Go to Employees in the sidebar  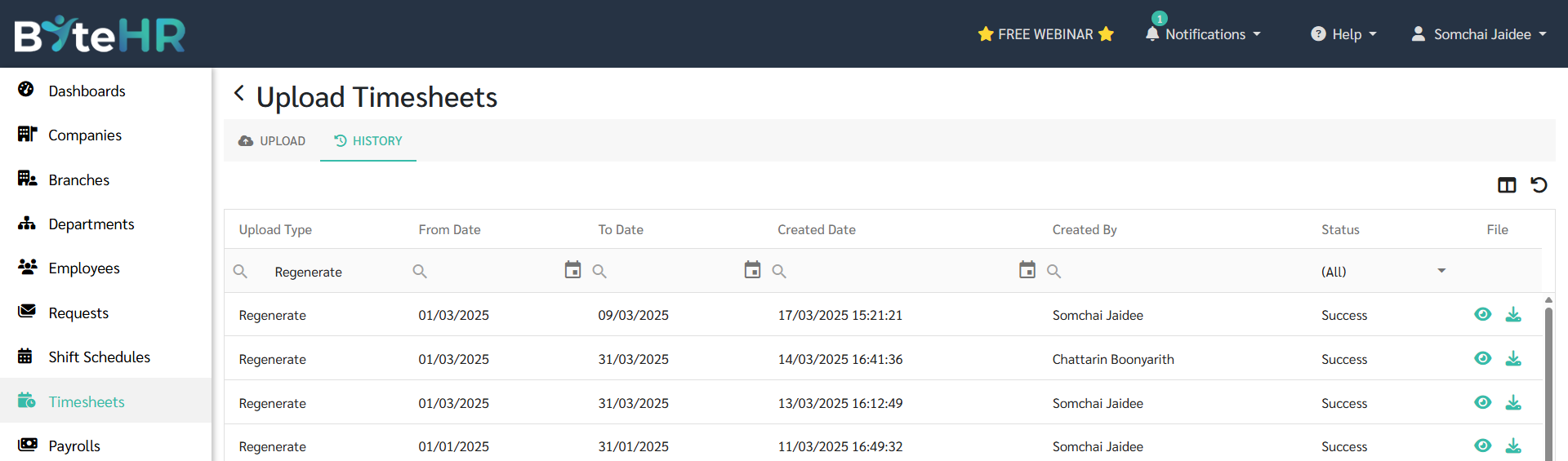[x=84, y=268]
